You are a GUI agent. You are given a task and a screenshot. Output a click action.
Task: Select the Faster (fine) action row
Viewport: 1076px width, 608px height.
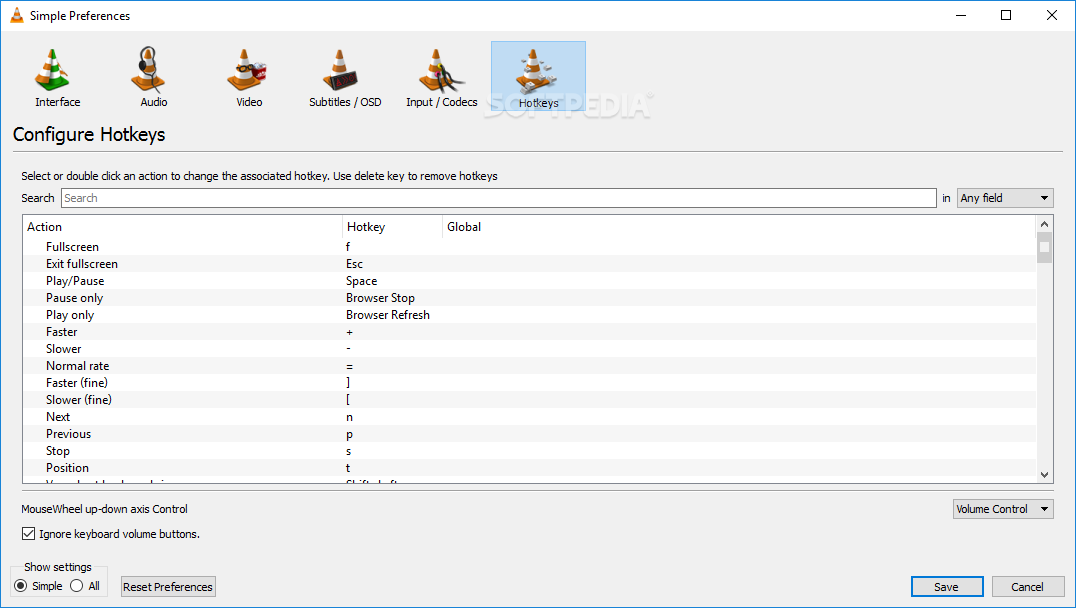pos(529,383)
